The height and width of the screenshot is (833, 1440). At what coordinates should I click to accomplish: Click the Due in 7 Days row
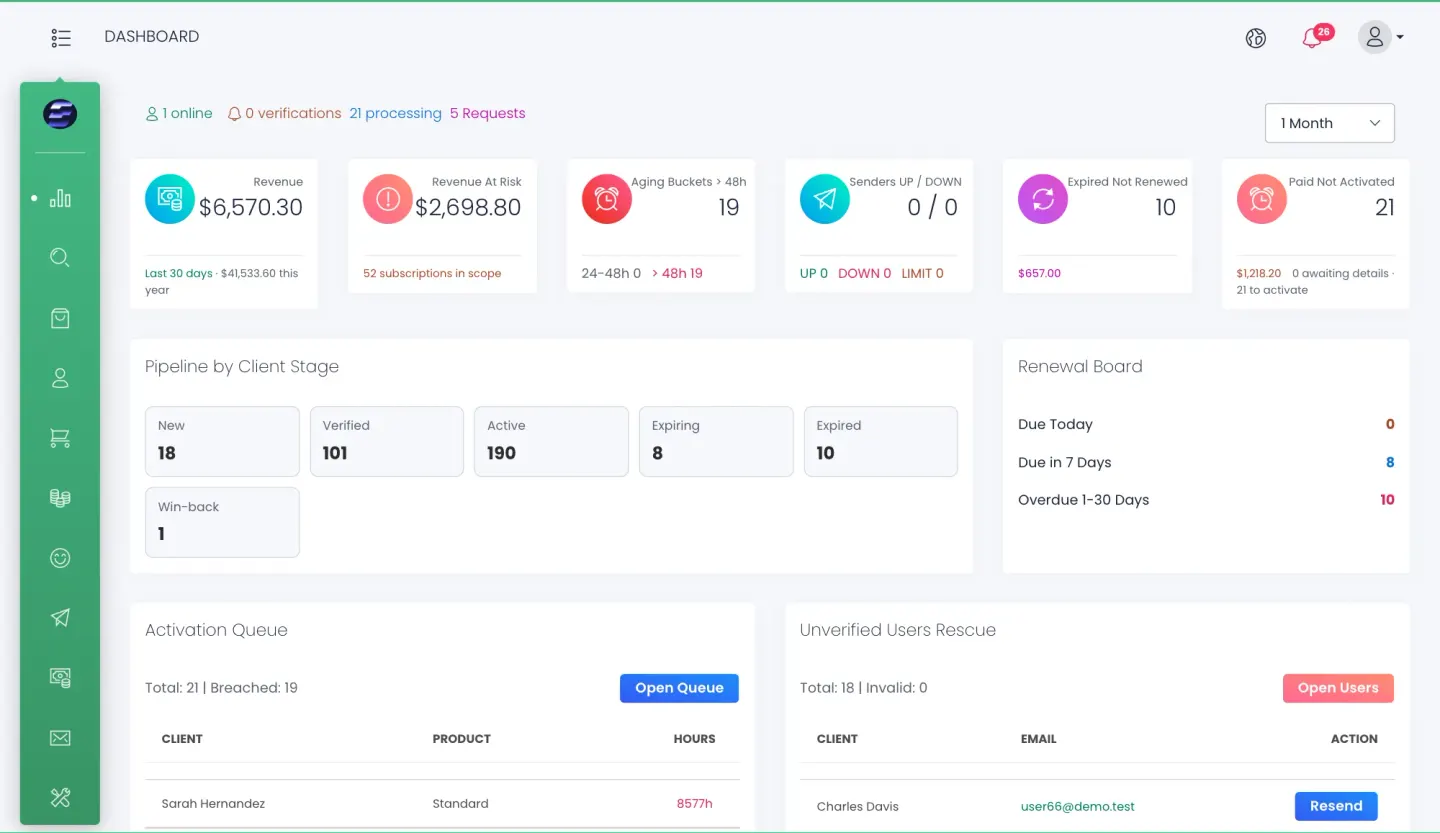pyautogui.click(x=1206, y=462)
